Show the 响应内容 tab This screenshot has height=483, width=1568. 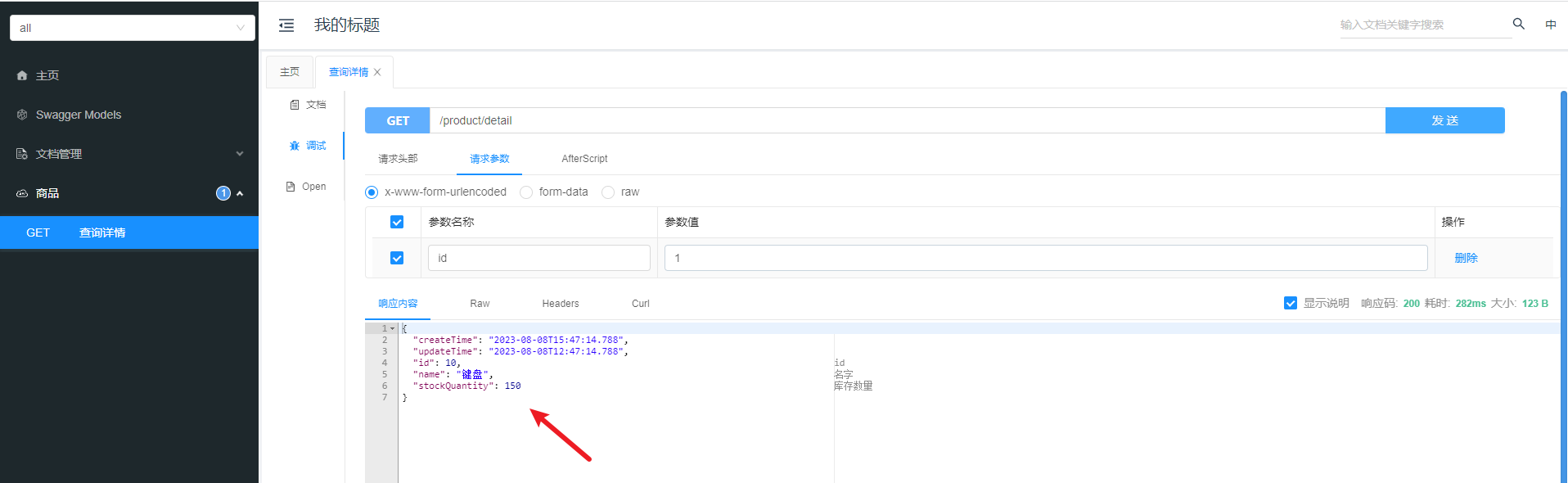[x=398, y=304]
